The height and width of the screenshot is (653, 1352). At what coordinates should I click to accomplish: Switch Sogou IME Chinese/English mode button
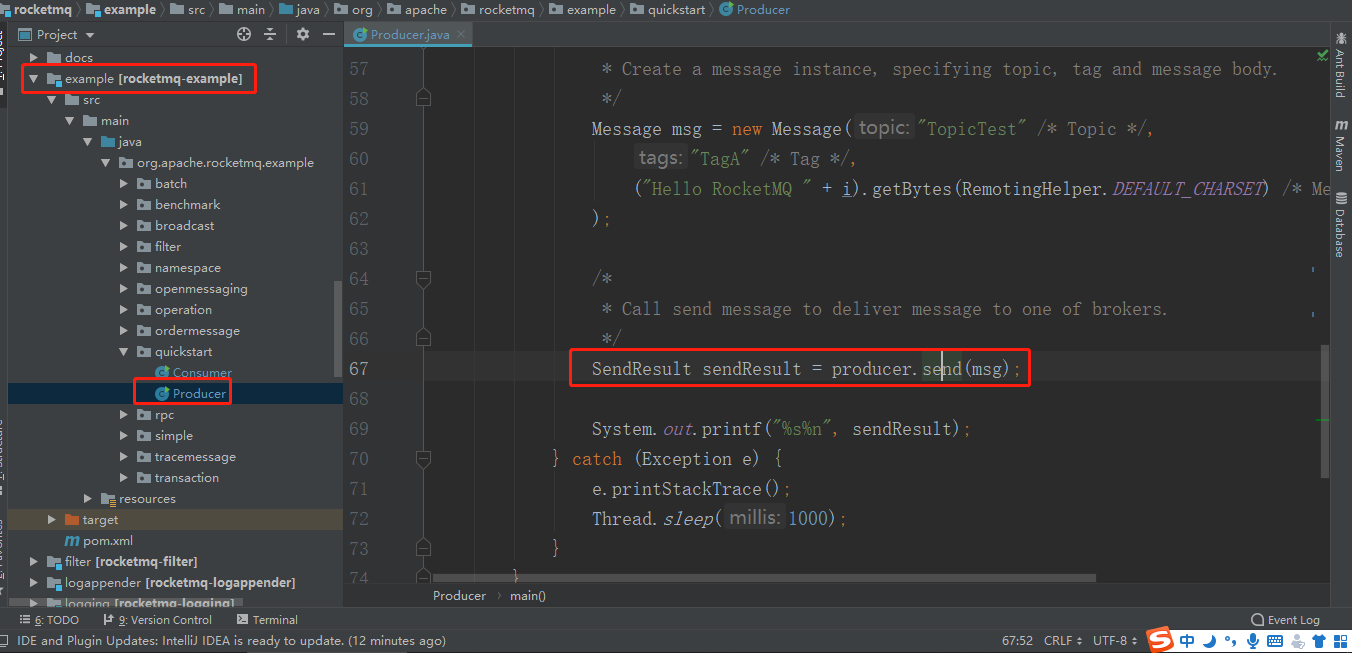(x=1187, y=641)
